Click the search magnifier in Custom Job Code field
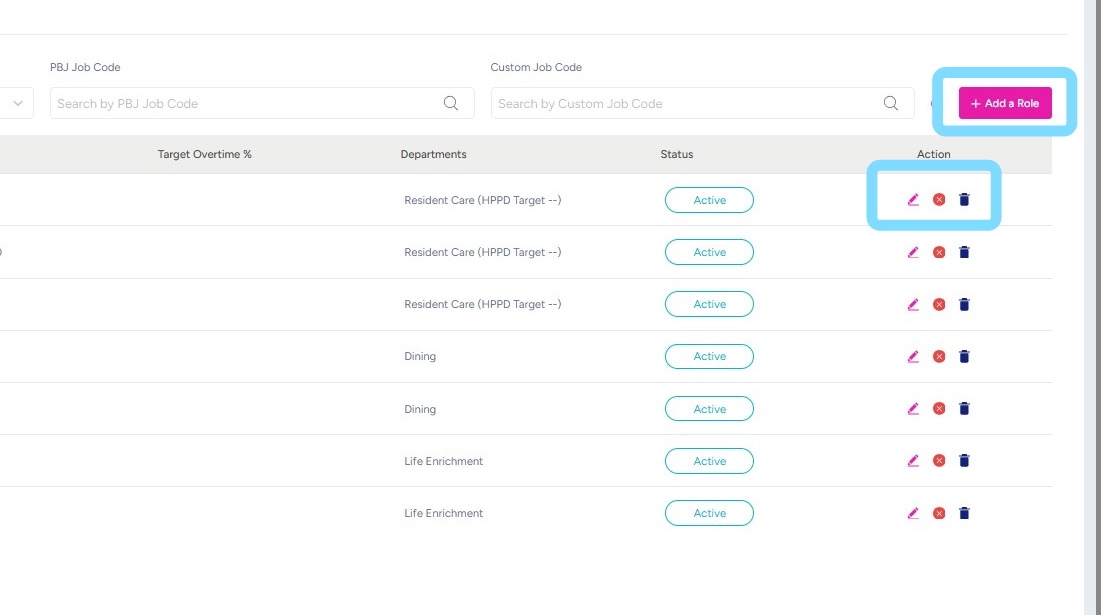The width and height of the screenshot is (1101, 615). click(891, 103)
